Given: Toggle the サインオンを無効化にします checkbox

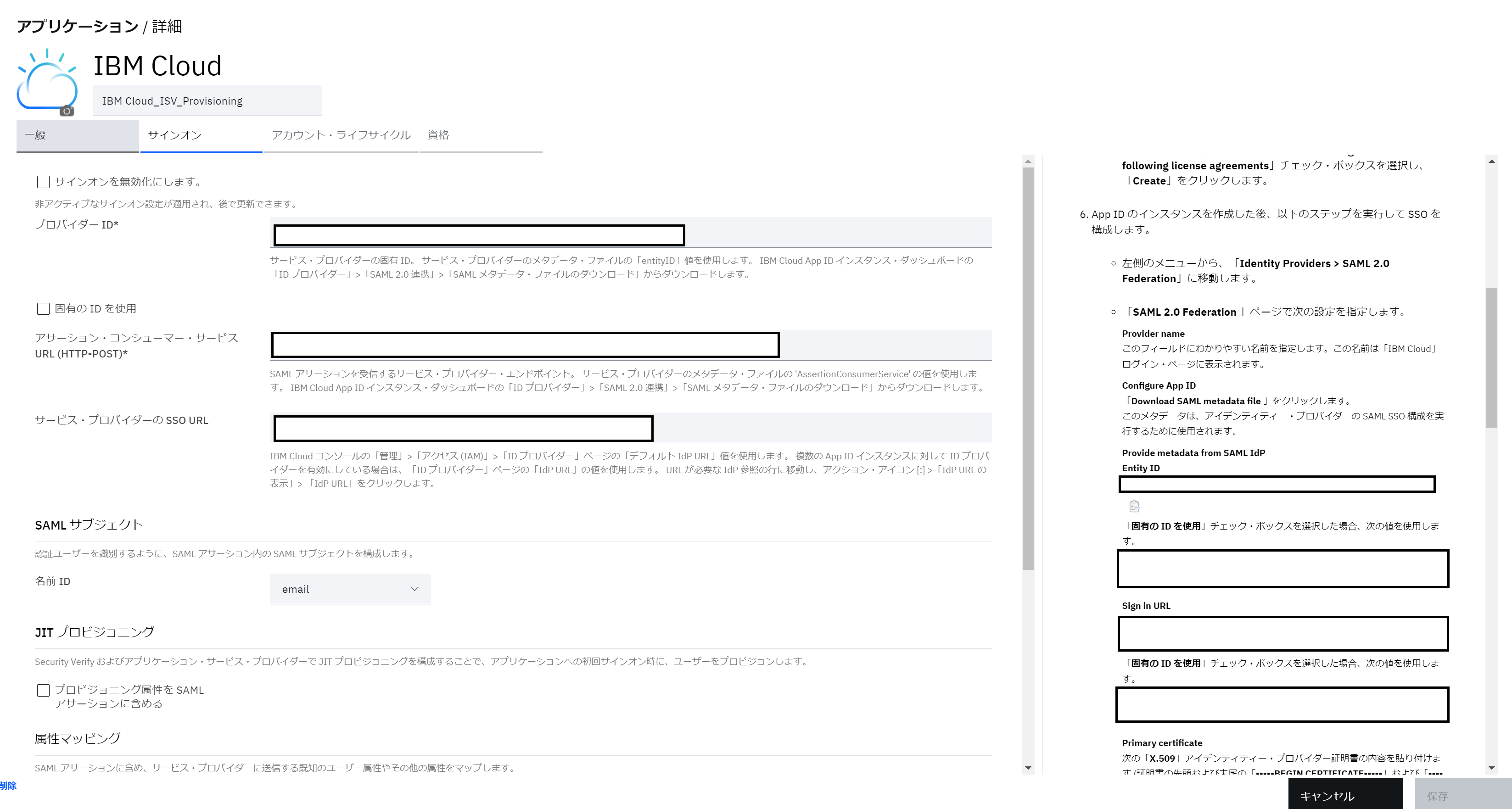Looking at the screenshot, I should tap(44, 182).
